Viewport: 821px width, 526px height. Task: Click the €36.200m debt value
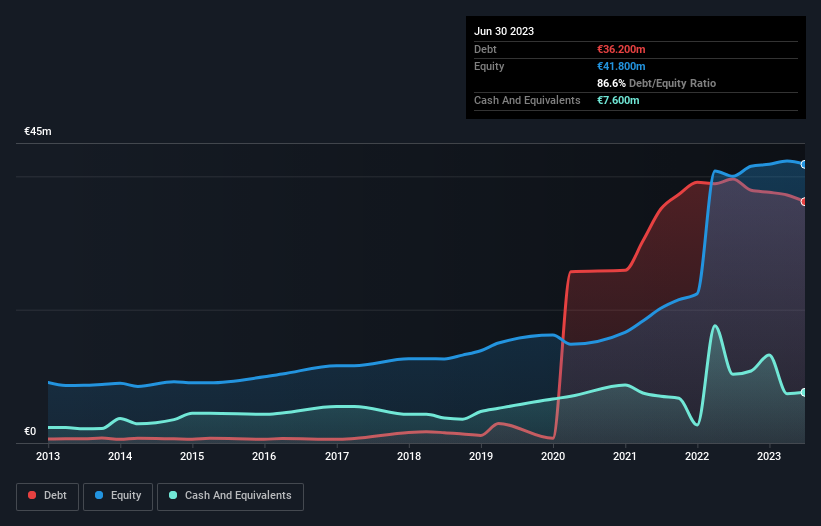coord(621,49)
